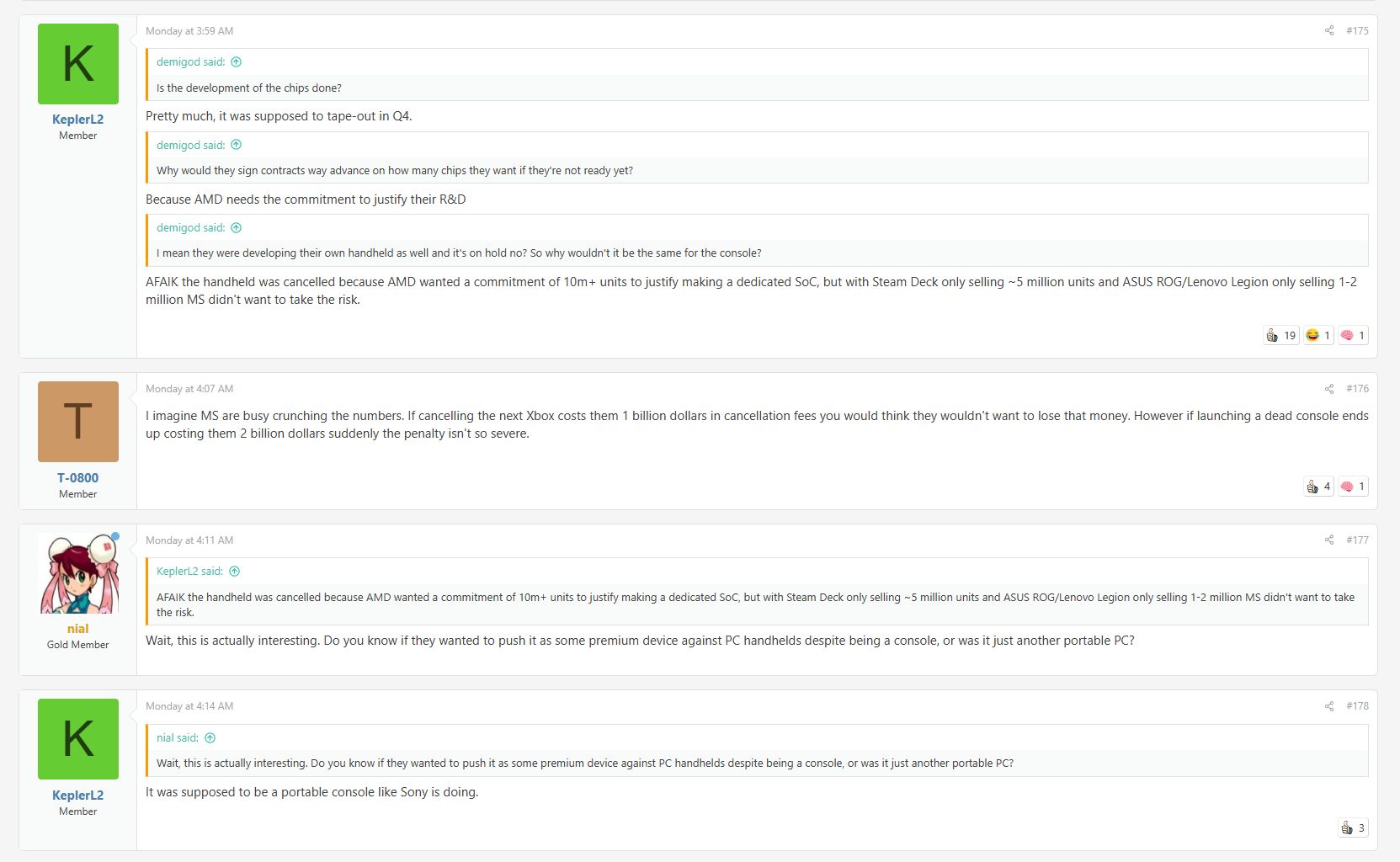Click the "Monday at 4:11 AM" timestamp
The image size is (1400, 862).
click(x=189, y=540)
